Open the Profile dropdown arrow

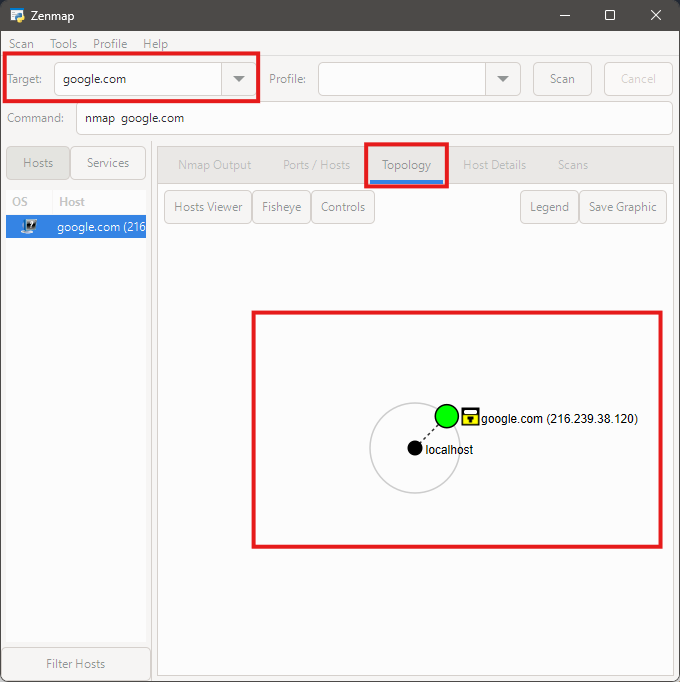point(502,79)
